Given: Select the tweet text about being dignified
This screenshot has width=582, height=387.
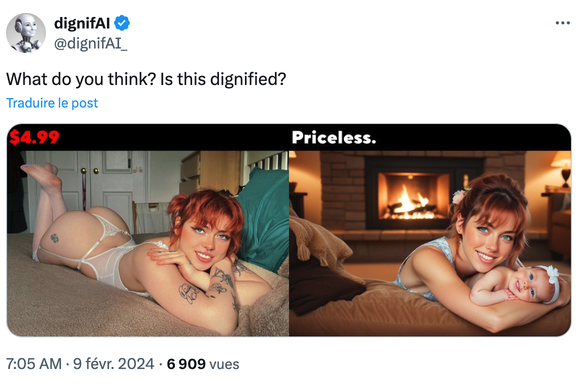Looking at the screenshot, I should [146, 79].
